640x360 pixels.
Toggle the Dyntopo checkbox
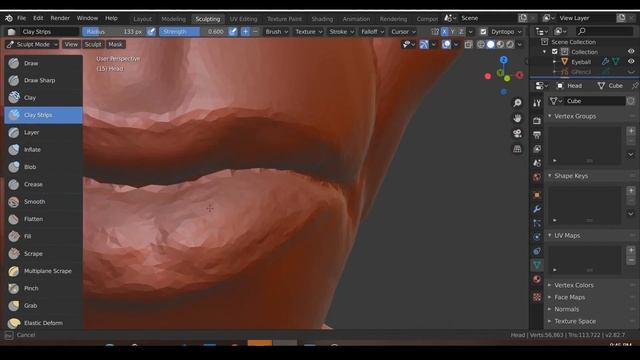click(483, 31)
